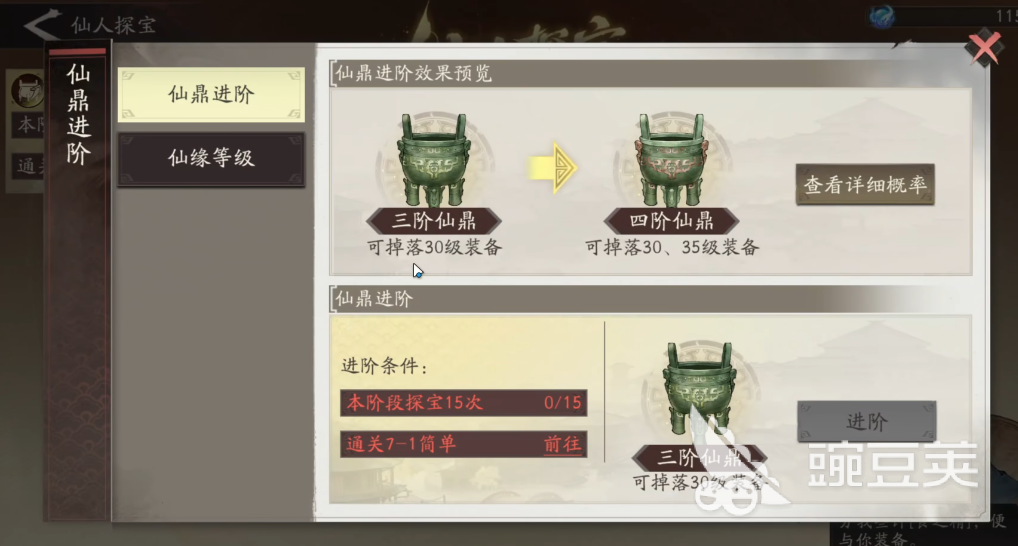Click the 四阶仙鼎 cauldron icon in the preview
Image resolution: width=1018 pixels, height=546 pixels.
(671, 160)
